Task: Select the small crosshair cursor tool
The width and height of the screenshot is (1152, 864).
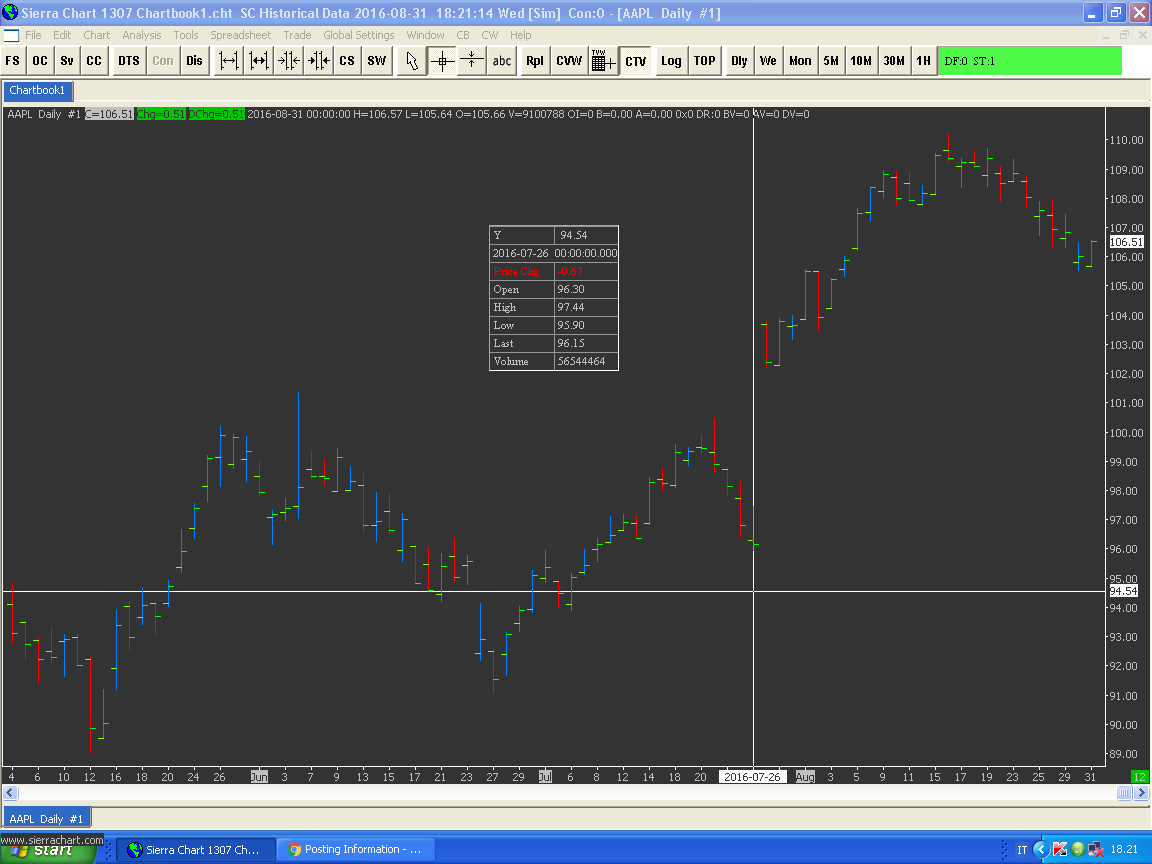Action: click(472, 61)
